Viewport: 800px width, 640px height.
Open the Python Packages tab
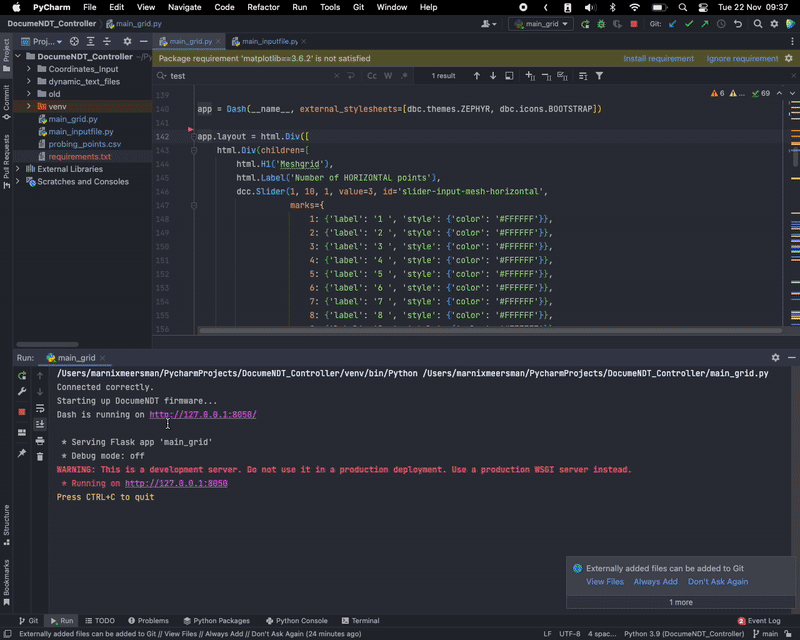[x=216, y=621]
